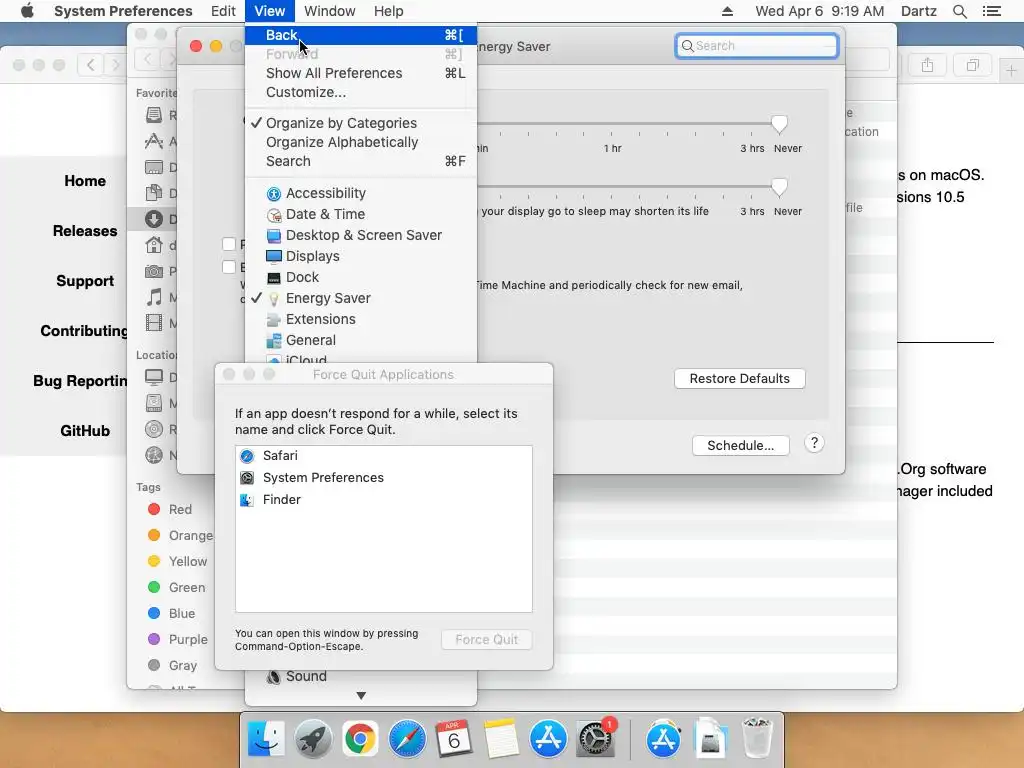Open the GitHub link on webpage
Image resolution: width=1024 pixels, height=768 pixels.
point(85,431)
